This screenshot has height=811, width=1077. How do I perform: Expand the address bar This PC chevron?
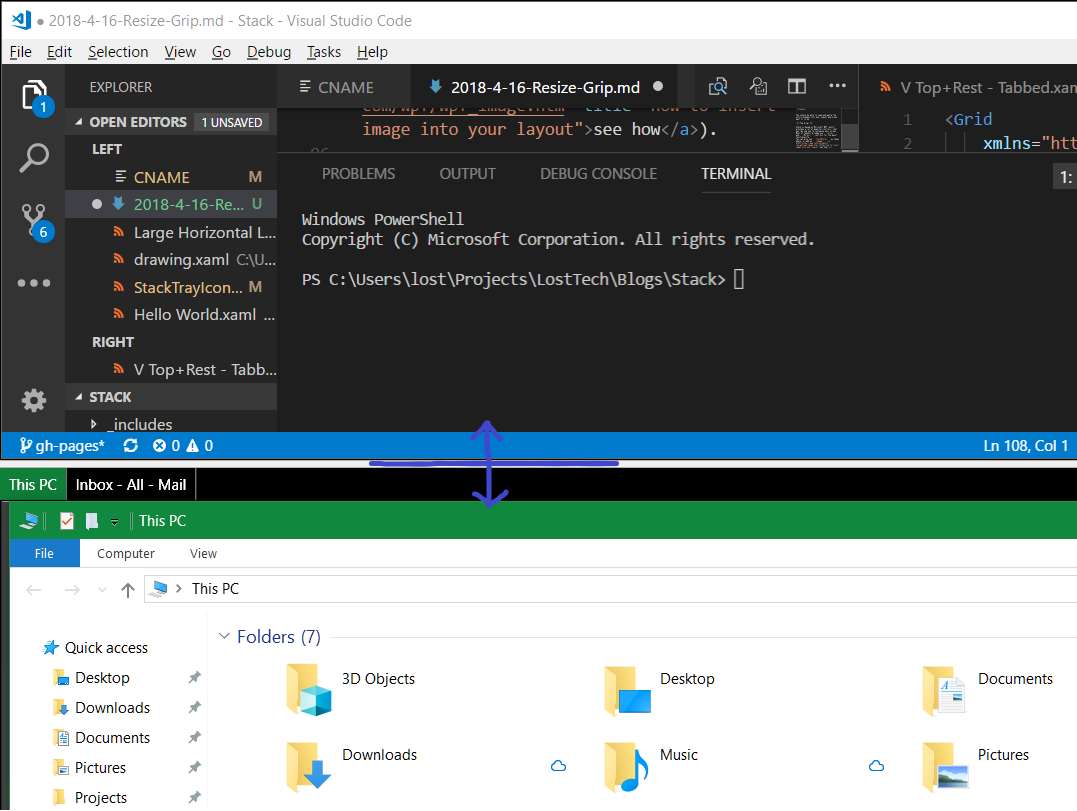[179, 589]
